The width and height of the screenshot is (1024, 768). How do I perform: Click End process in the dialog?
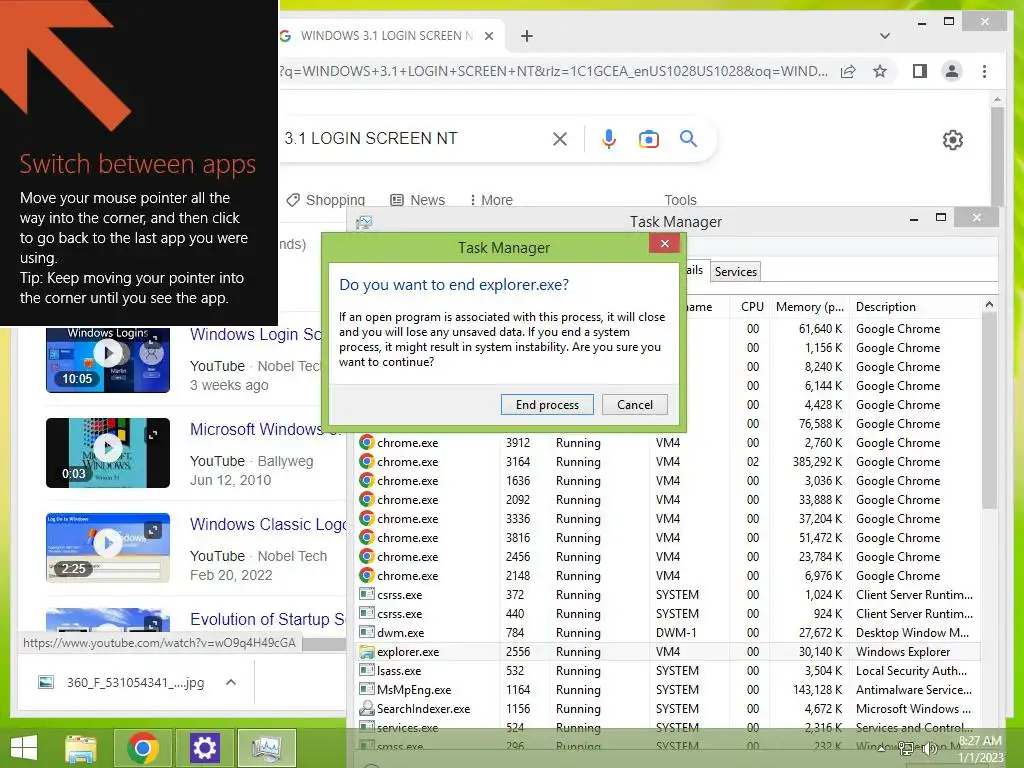click(547, 405)
